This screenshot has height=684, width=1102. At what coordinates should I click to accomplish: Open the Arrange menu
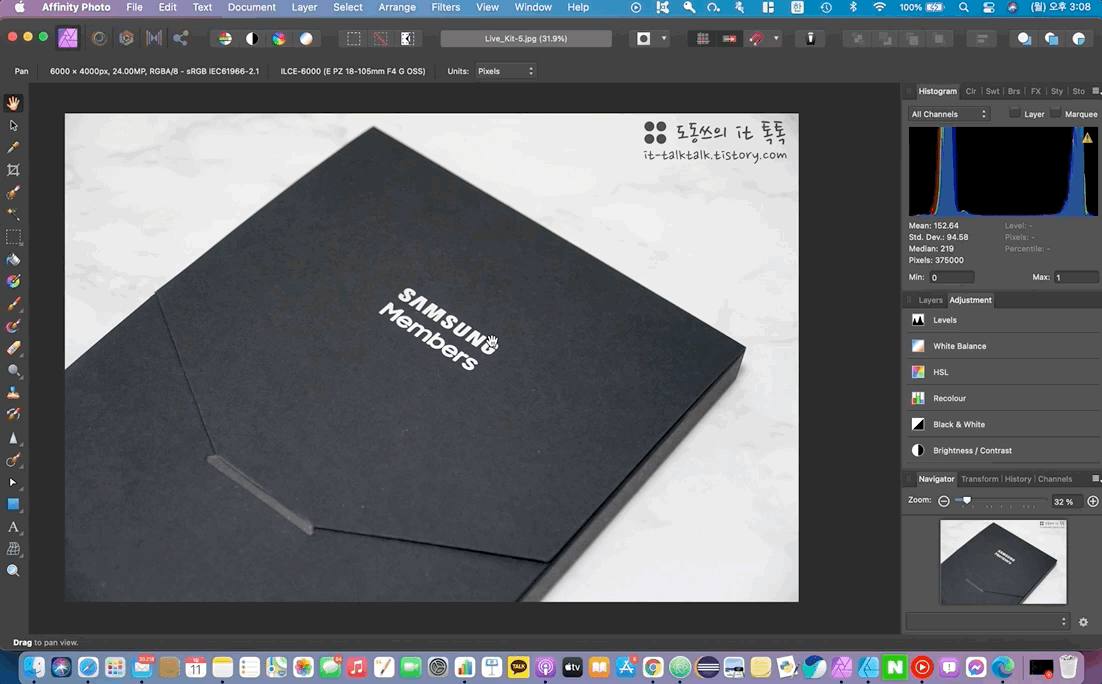(397, 7)
